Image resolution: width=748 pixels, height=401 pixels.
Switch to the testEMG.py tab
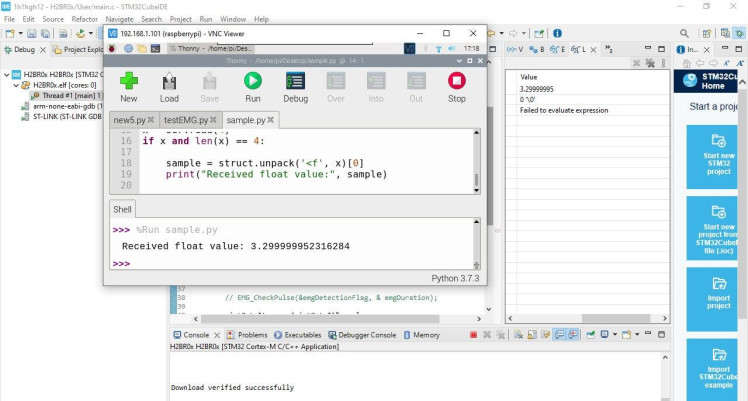(186, 120)
